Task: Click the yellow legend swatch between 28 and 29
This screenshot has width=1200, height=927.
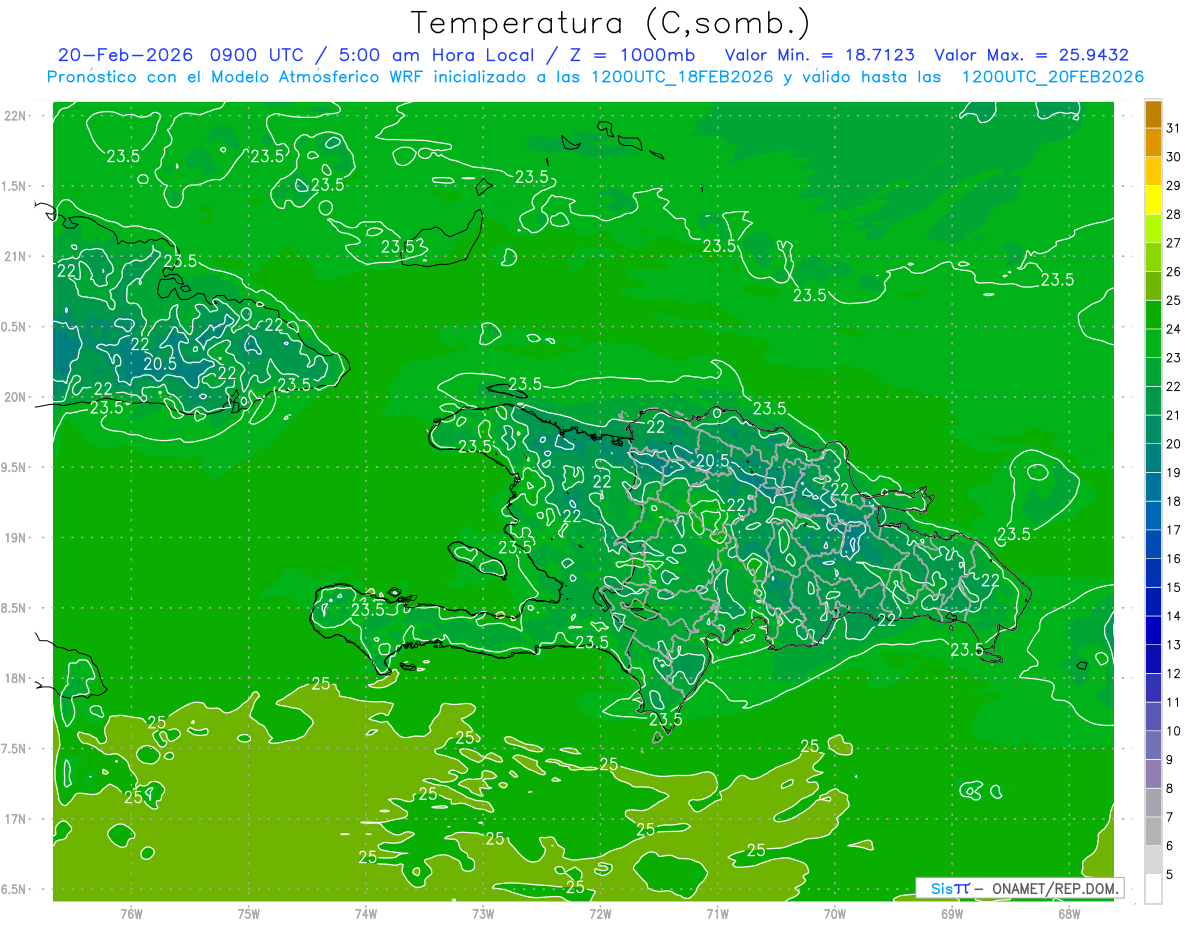Action: tap(1154, 200)
